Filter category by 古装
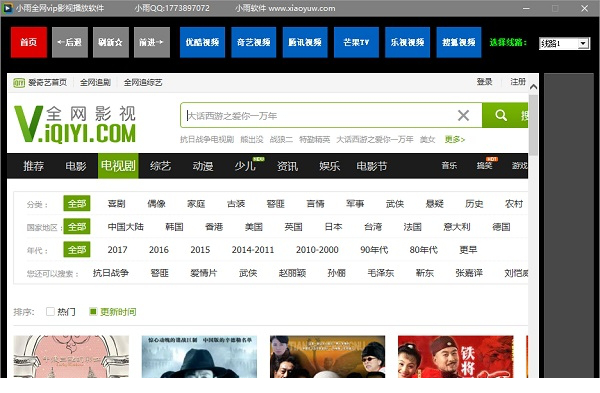 pos(236,204)
